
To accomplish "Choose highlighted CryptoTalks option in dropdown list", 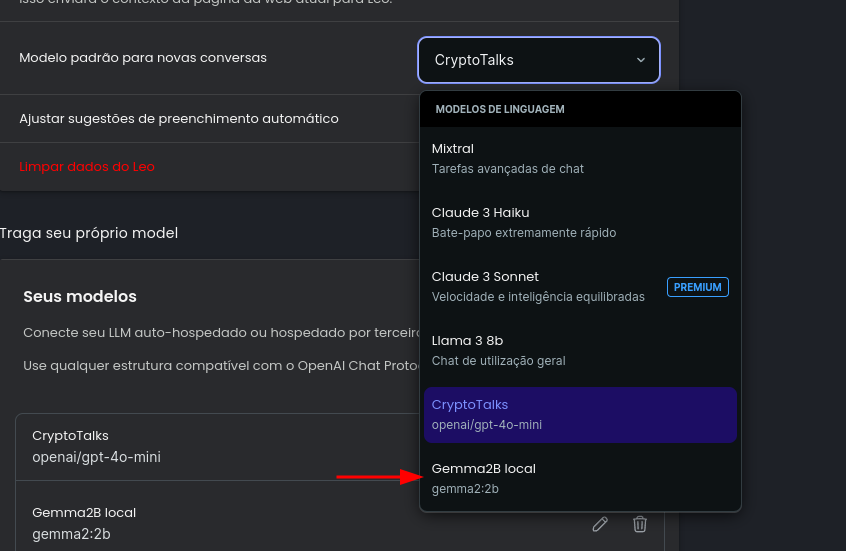I will tap(580, 414).
